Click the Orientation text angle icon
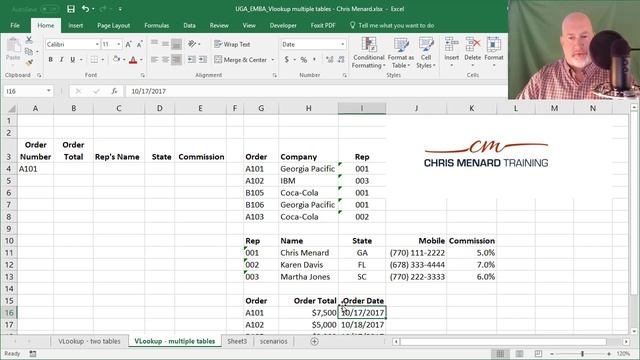This screenshot has width=640, height=360. click(x=192, y=44)
